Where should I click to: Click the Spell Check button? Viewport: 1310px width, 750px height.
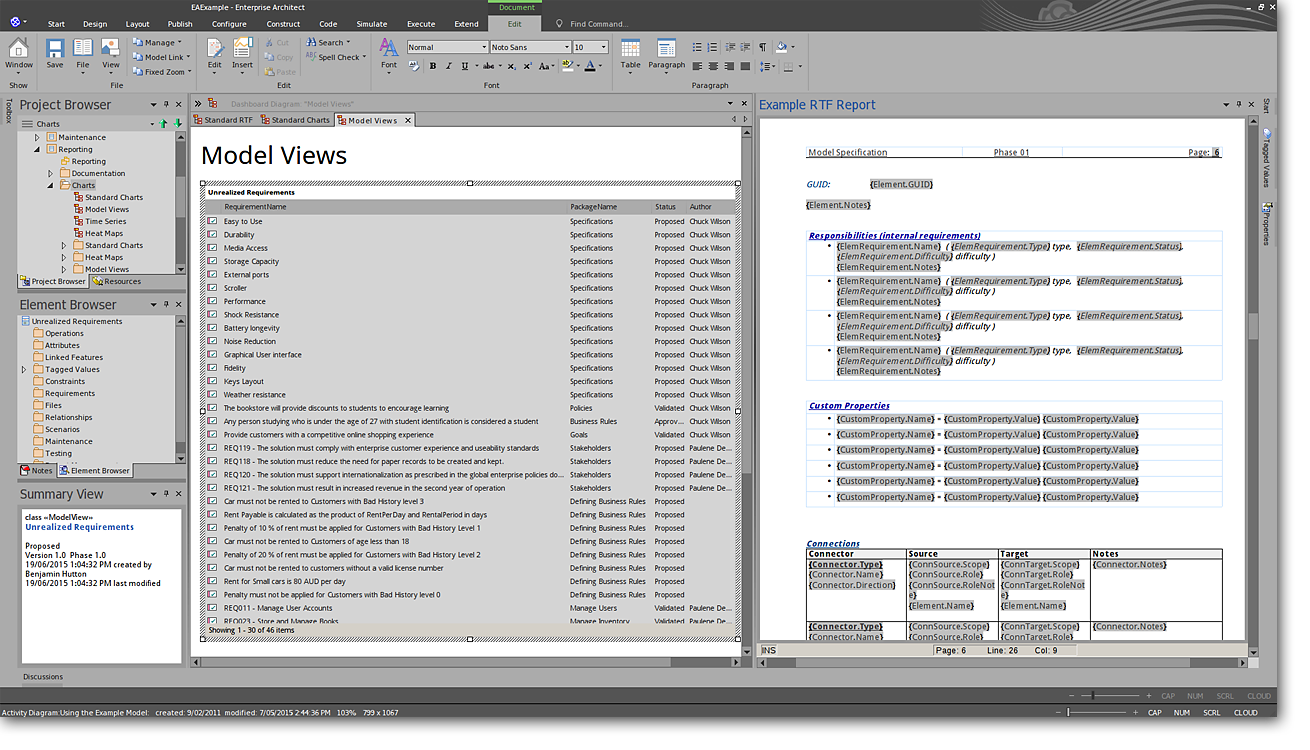click(x=337, y=57)
